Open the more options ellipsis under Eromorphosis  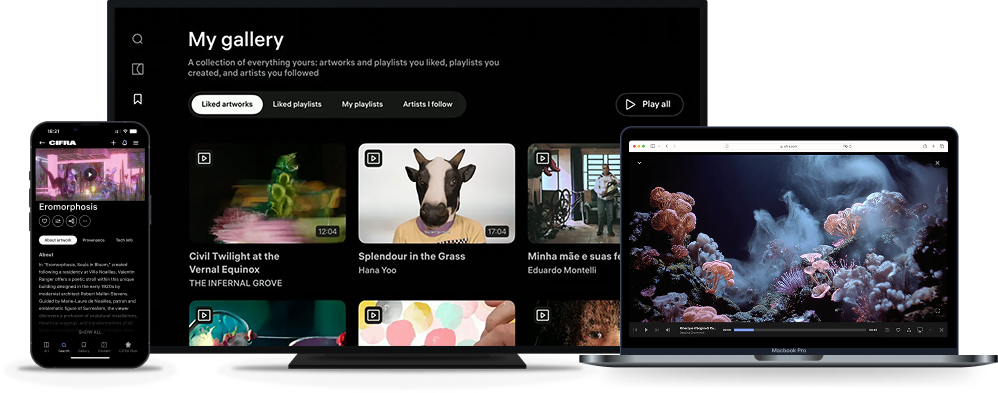pos(85,221)
